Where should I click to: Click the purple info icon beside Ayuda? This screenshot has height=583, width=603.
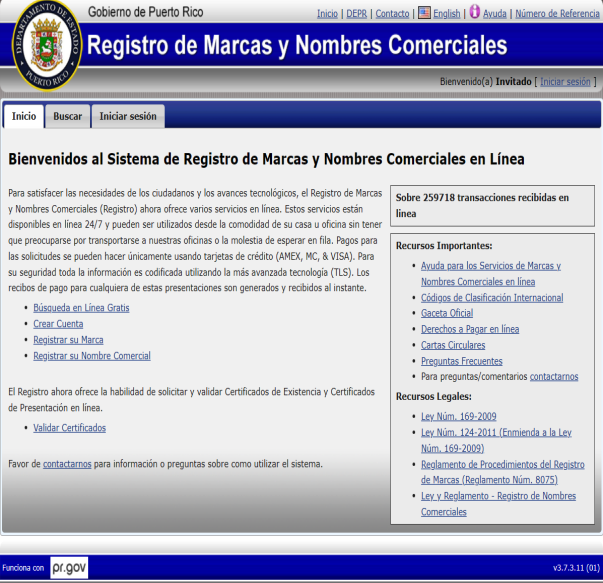tap(475, 12)
